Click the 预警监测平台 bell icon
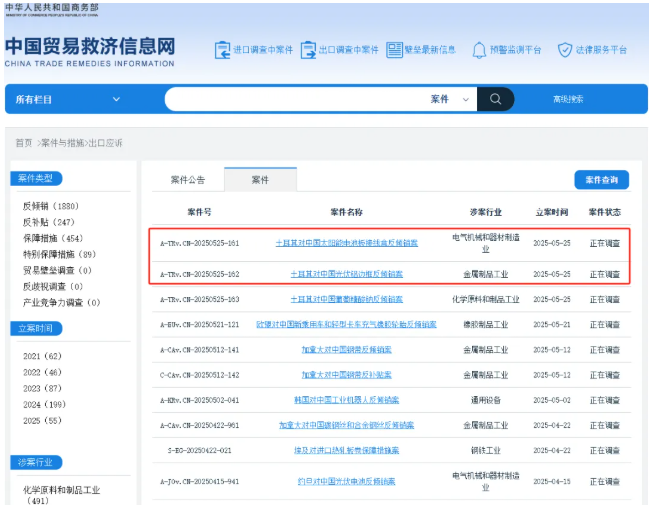The width and height of the screenshot is (653, 513). click(x=478, y=49)
